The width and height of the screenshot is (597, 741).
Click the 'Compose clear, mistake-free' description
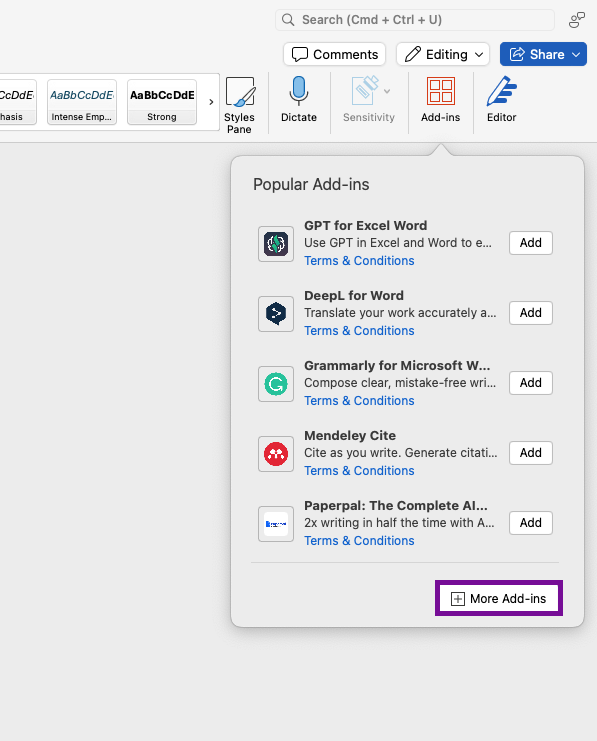(x=400, y=383)
